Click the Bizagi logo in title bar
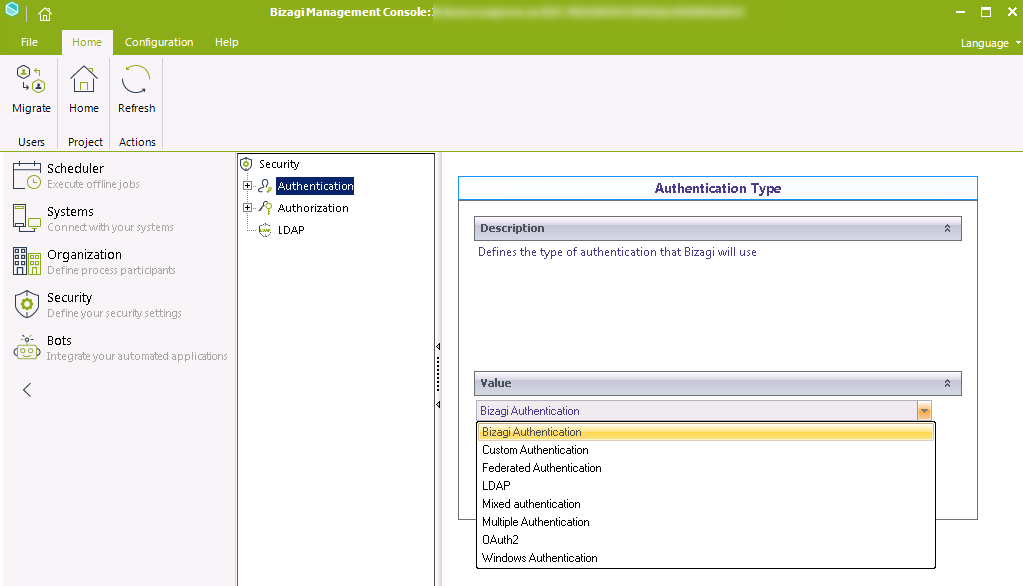The height and width of the screenshot is (586, 1023). [12, 9]
